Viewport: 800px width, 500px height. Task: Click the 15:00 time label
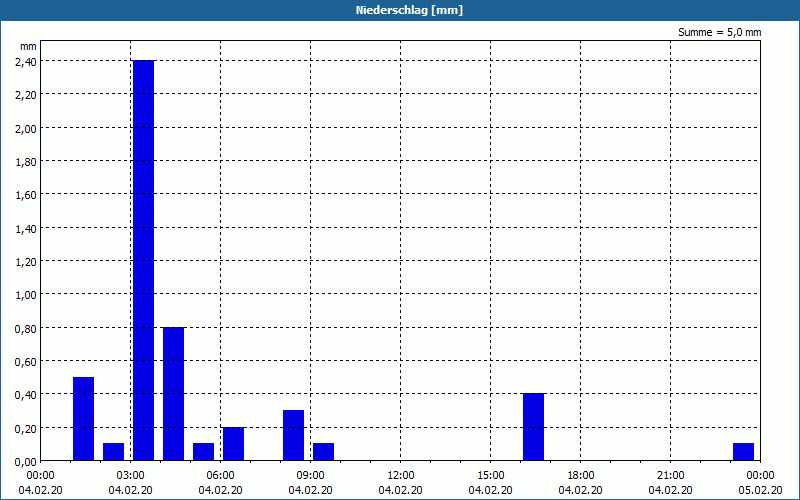point(490,476)
